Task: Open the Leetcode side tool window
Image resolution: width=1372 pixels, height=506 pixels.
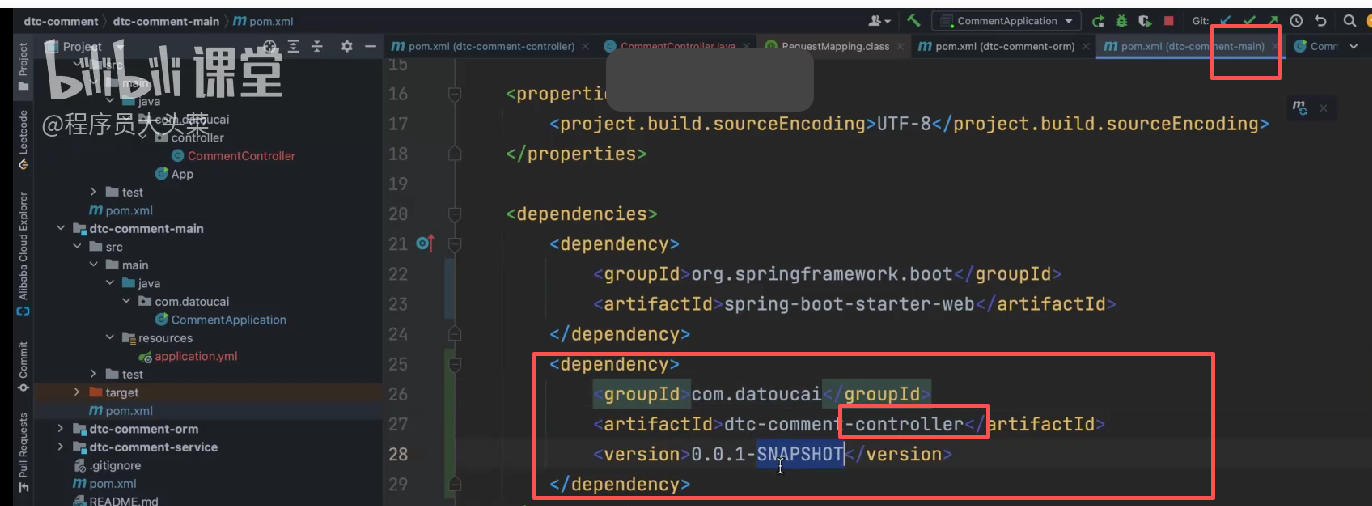Action: click(x=22, y=138)
